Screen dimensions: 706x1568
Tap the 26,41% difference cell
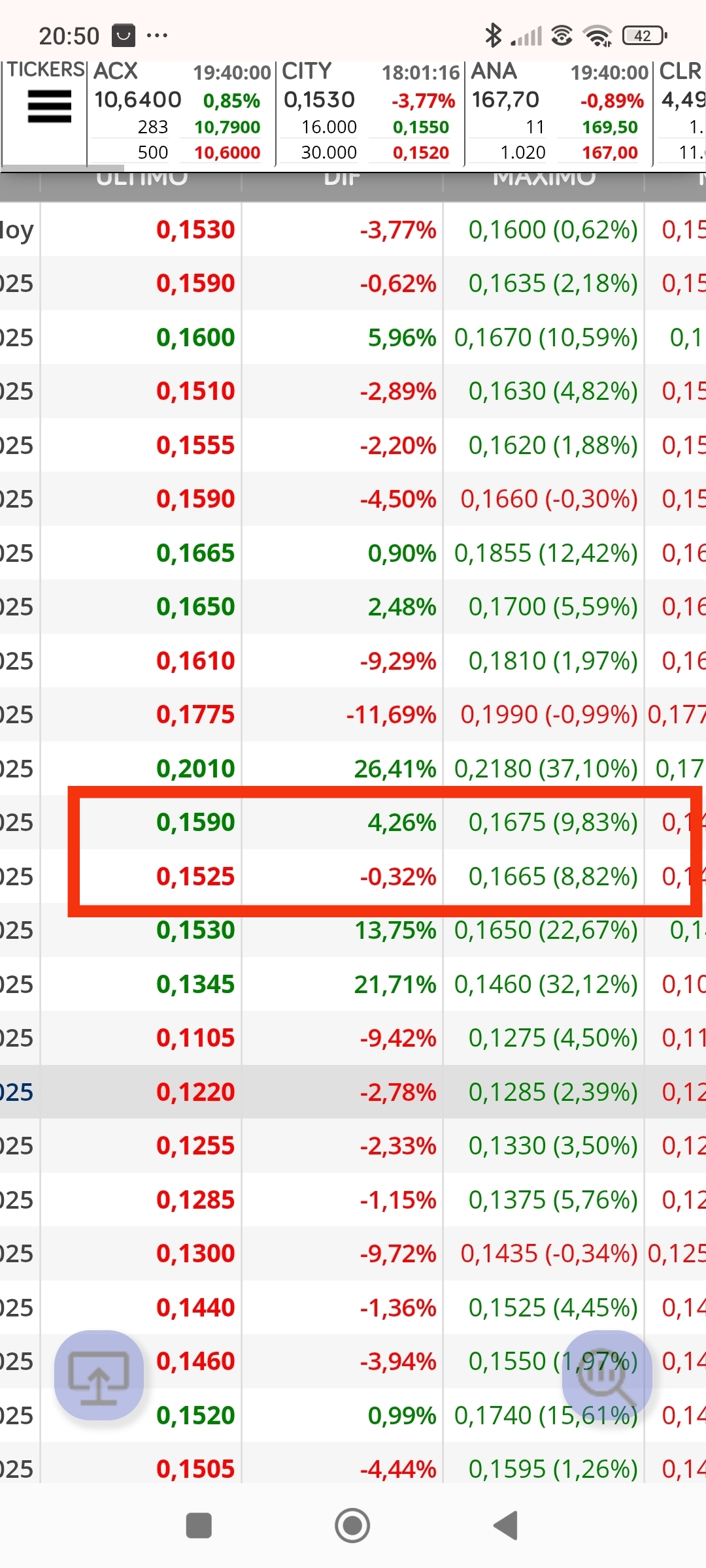coord(395,769)
